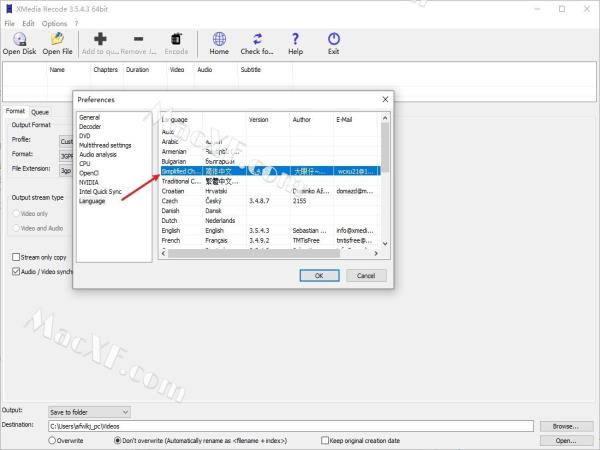Select the Danish language row

coord(270,211)
